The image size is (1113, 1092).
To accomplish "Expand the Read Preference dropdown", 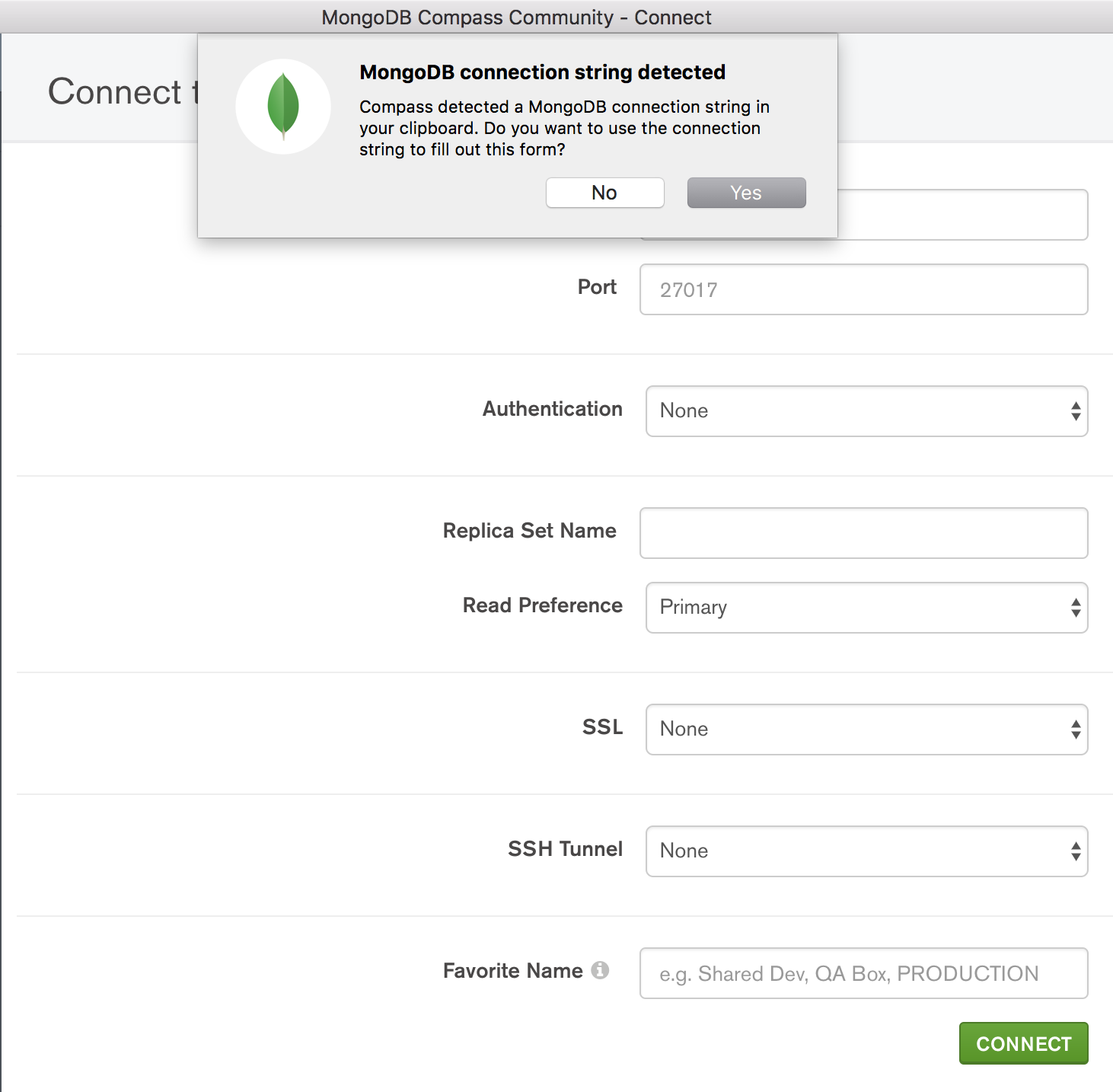I will (866, 608).
